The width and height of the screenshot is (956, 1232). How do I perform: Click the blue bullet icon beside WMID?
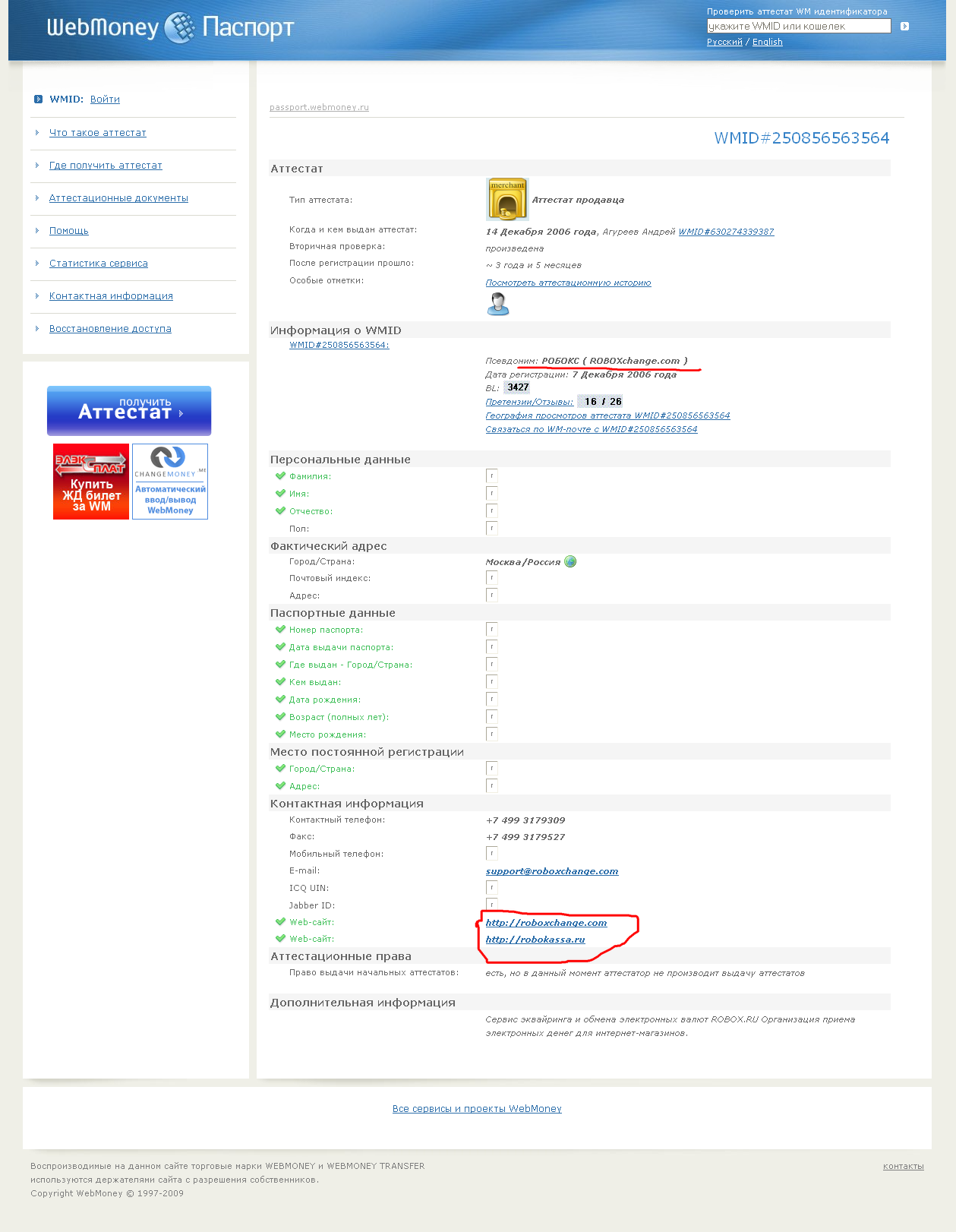click(38, 100)
